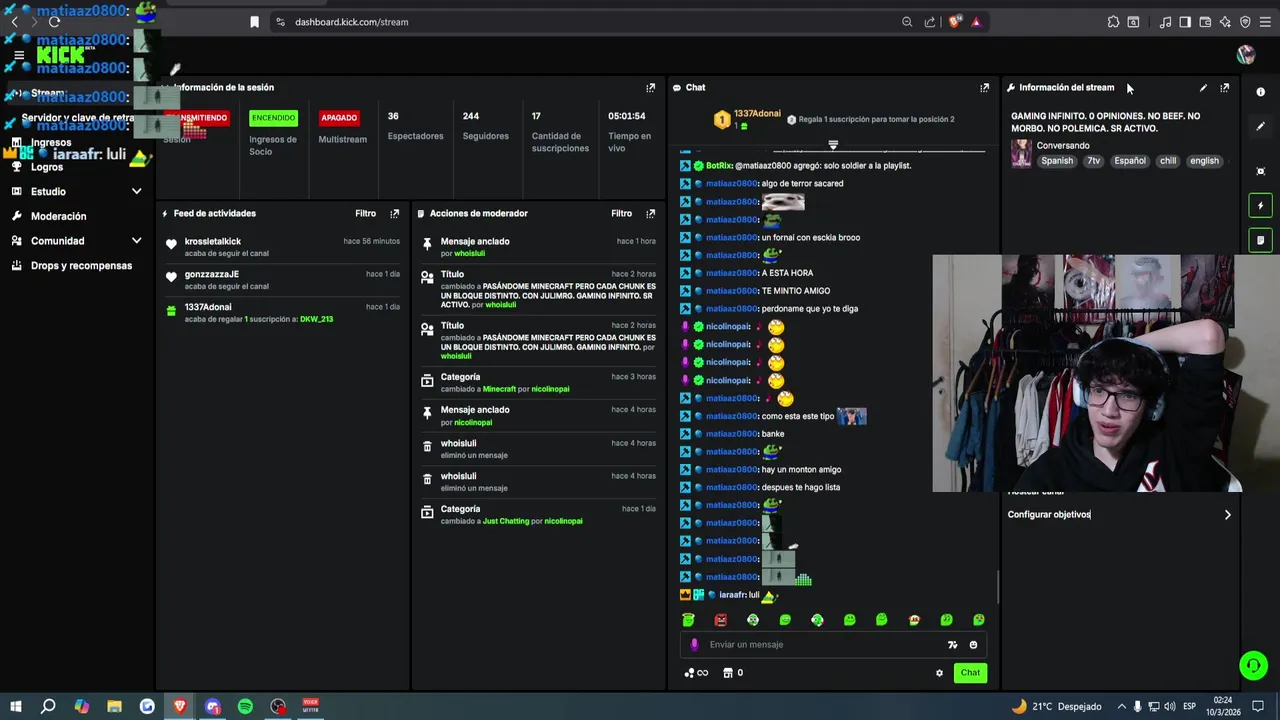
Task: Pop out Acciones de moderador panel
Action: 650,214
